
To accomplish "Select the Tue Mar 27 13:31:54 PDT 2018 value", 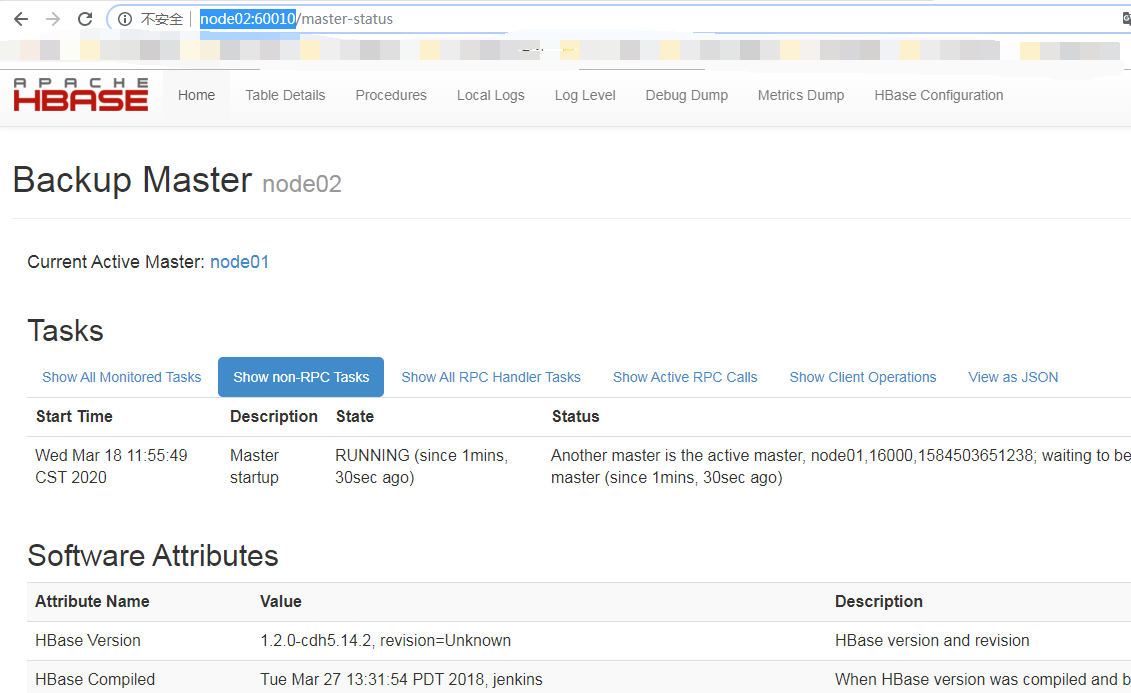I will 401,679.
